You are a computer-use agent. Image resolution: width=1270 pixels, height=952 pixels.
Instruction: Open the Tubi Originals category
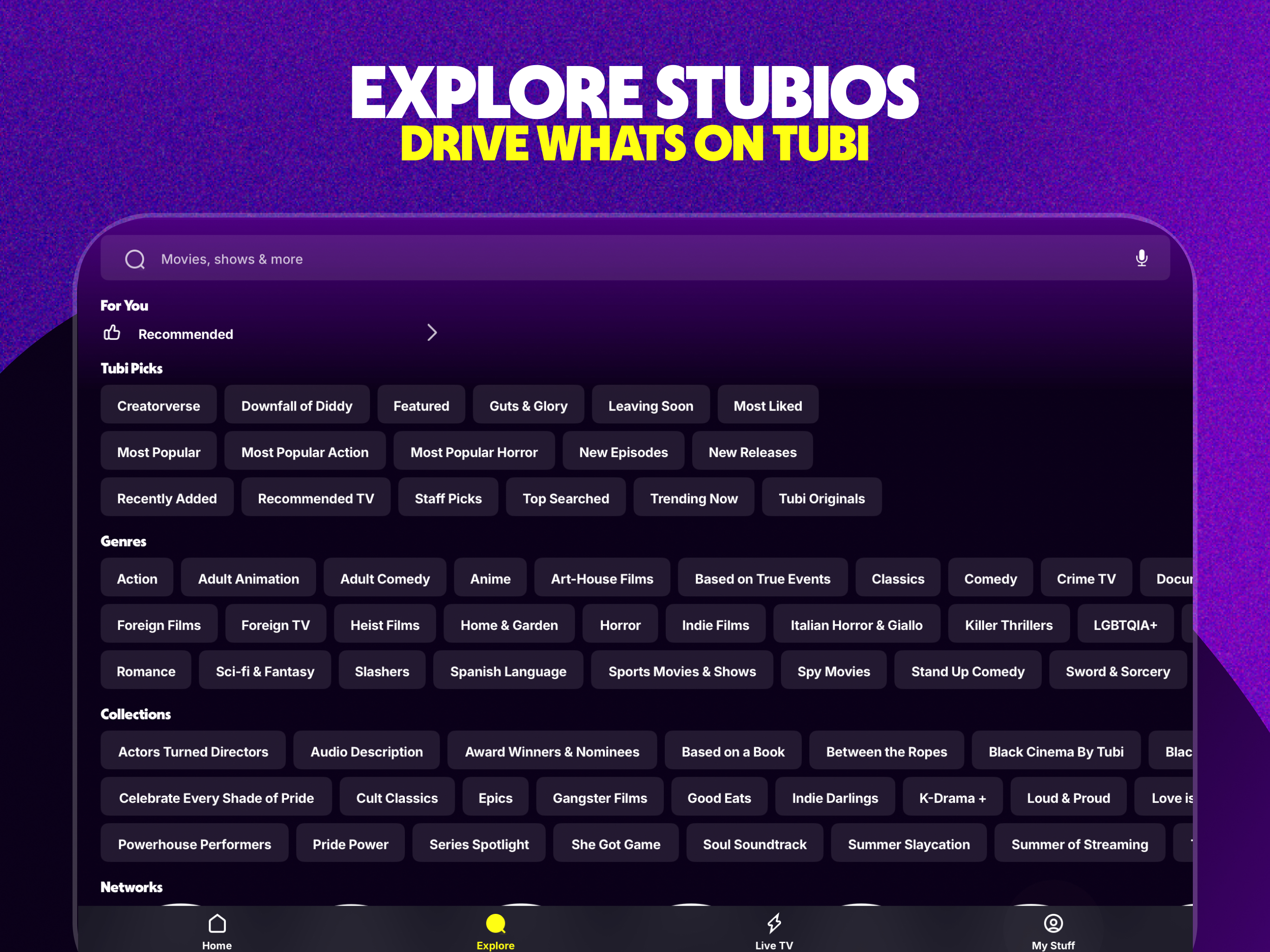point(821,498)
